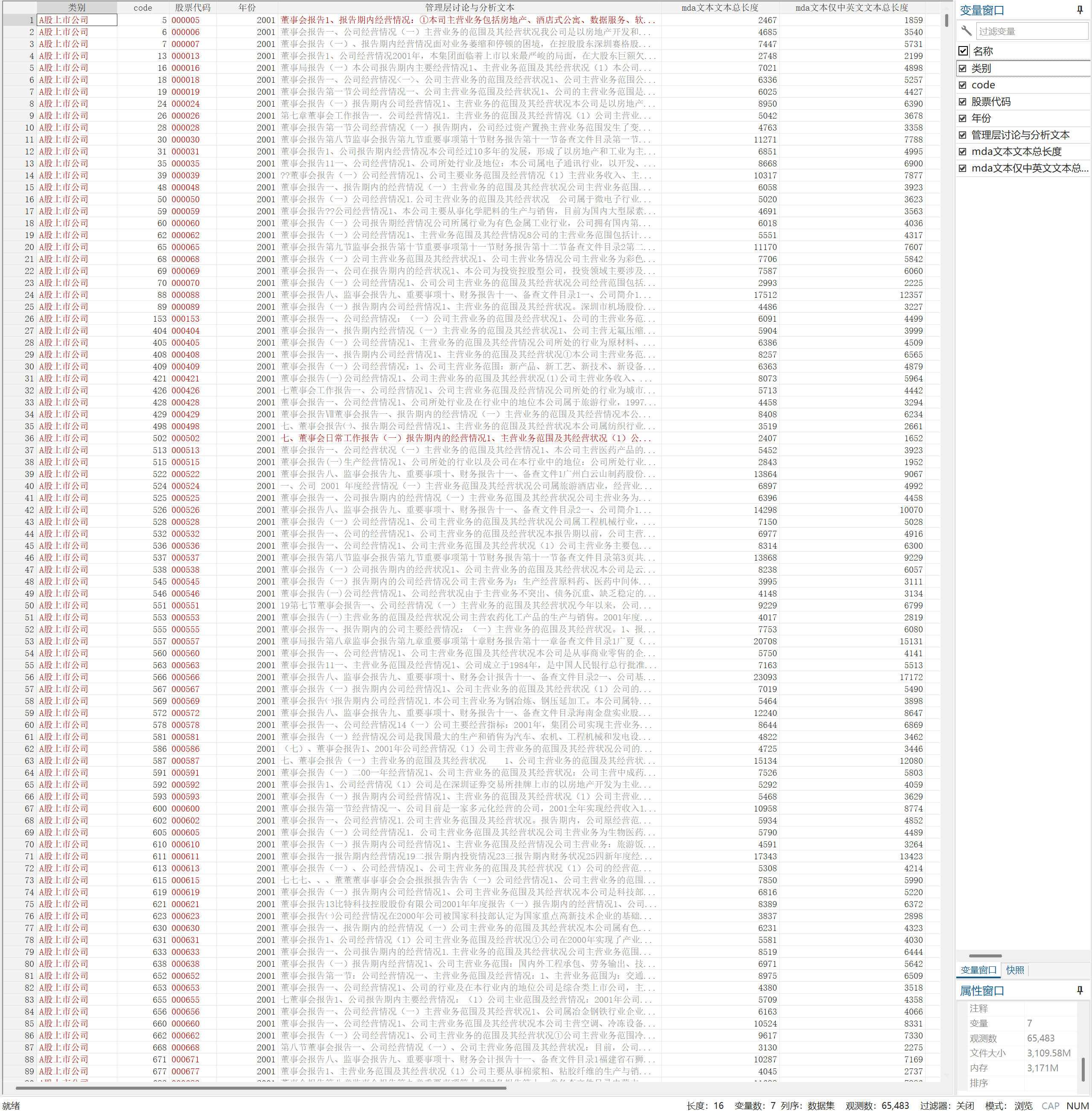Select row number 36 header
1092x1111 pixels.
tap(20, 438)
